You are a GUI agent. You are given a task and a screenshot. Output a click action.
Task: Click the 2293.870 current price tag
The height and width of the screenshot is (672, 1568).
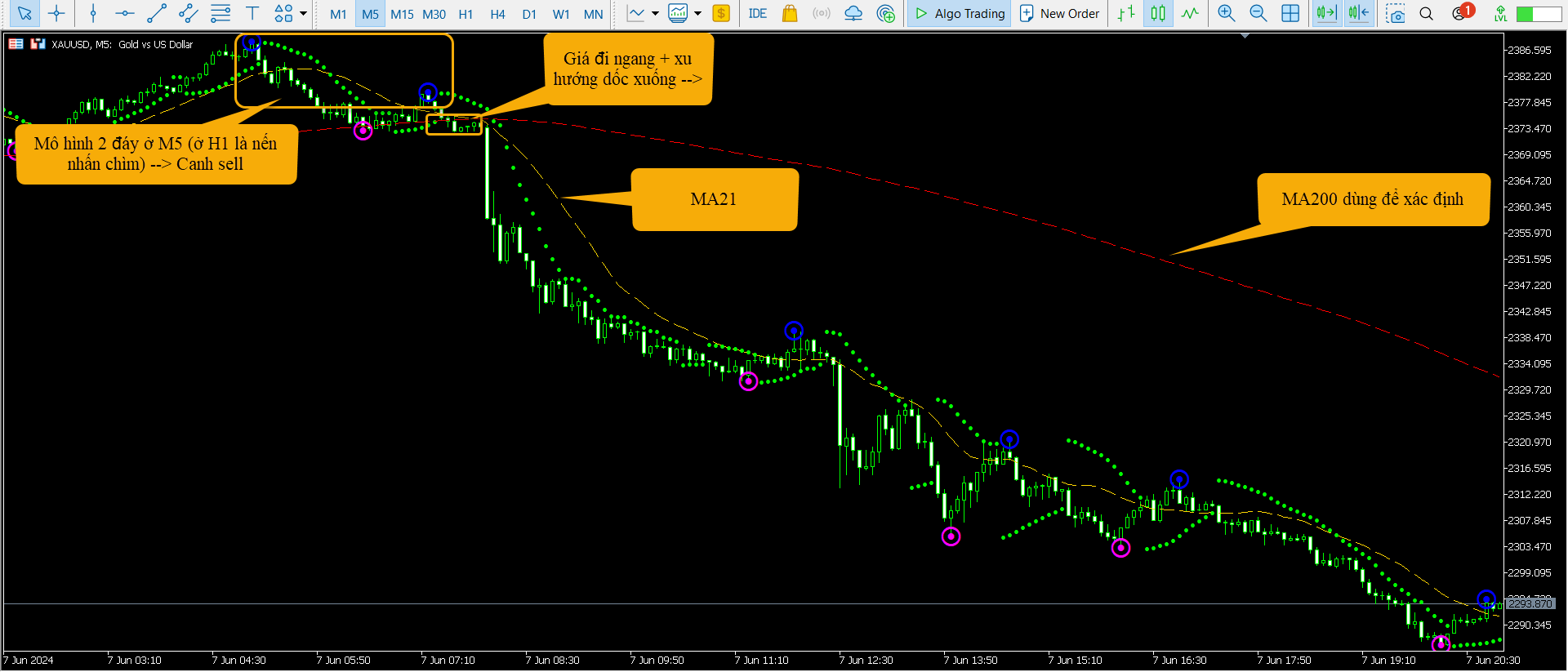click(1530, 603)
